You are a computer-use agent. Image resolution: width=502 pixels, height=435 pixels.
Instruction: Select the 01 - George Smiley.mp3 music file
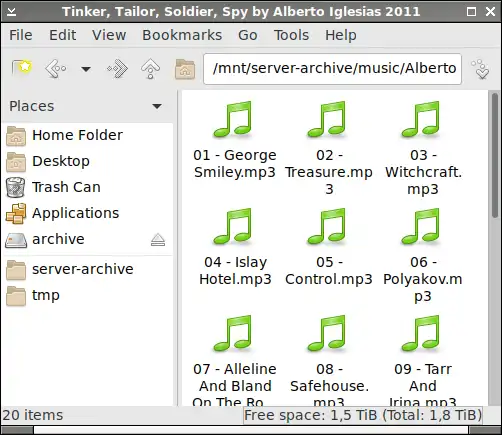click(x=235, y=141)
